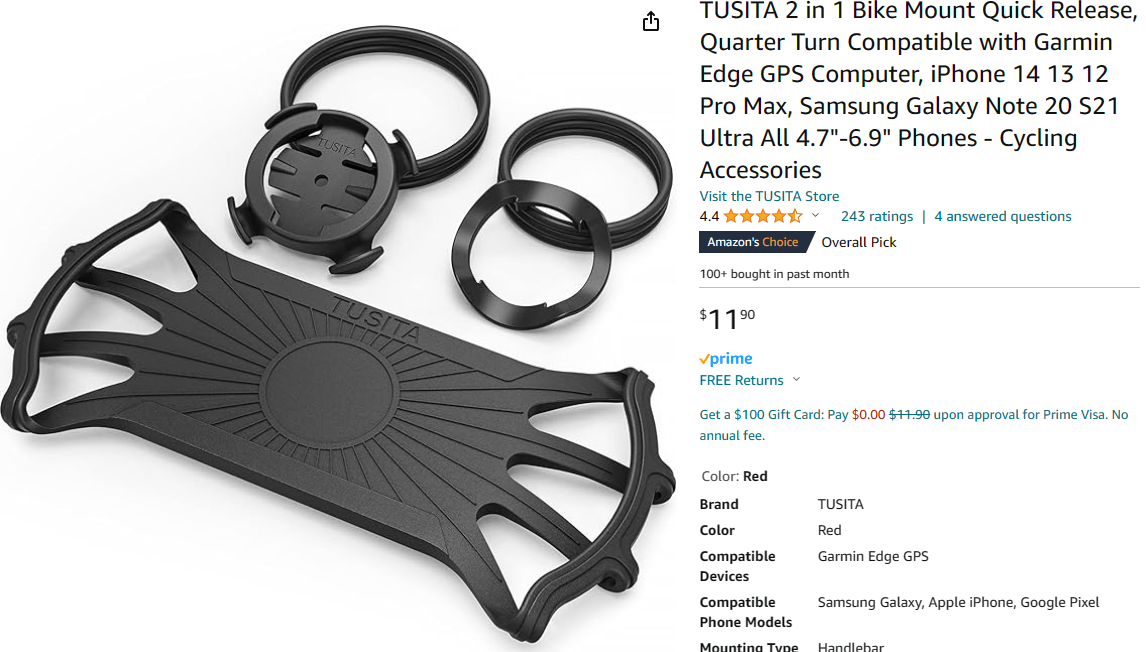
Task: Expand the FREE Returns dropdown arrow
Action: (797, 379)
